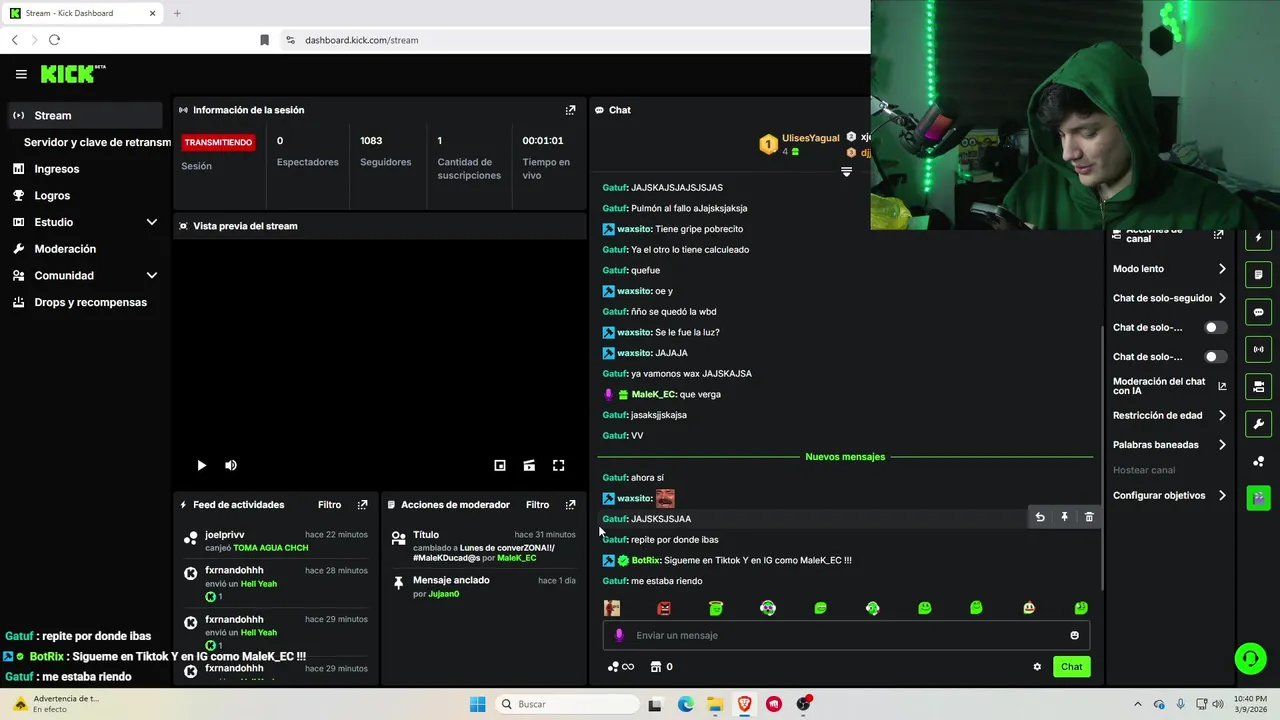Play the stream preview
The image size is (1280, 720).
[201, 465]
